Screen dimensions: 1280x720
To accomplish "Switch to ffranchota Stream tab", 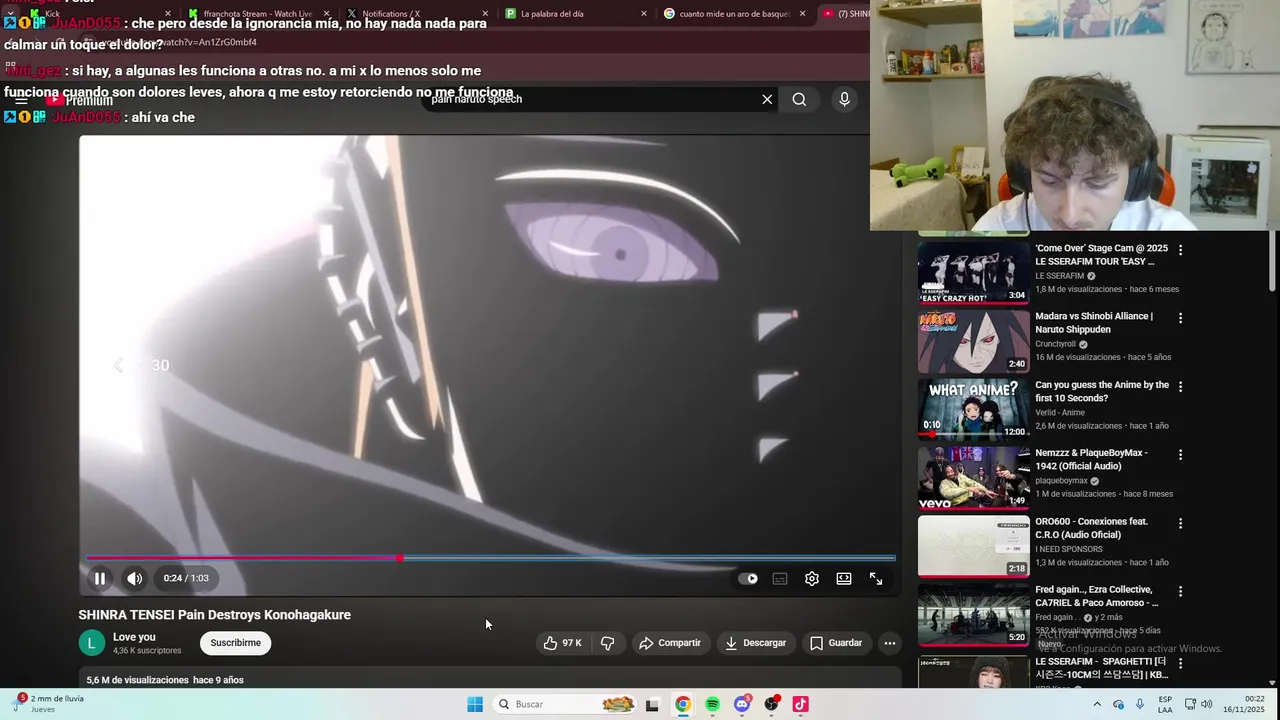I will [x=258, y=14].
